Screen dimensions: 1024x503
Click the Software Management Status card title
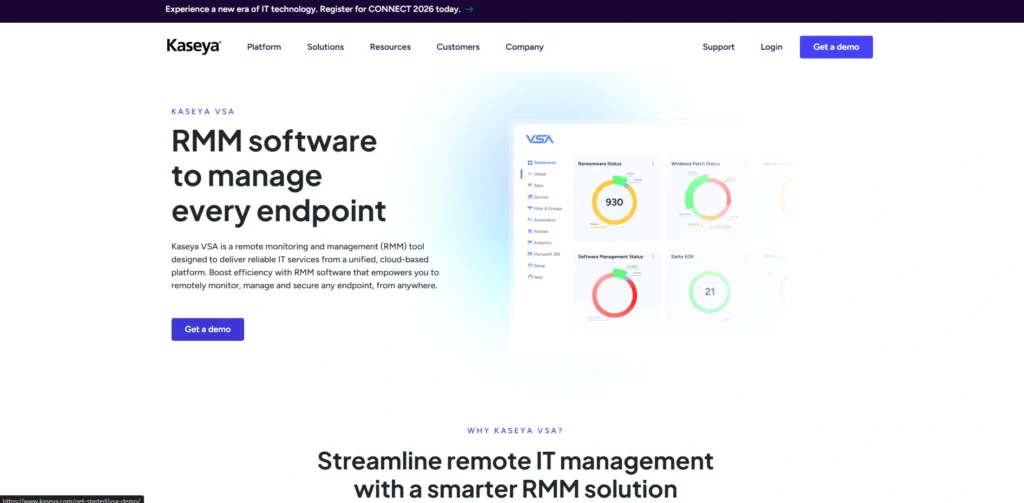pyautogui.click(x=611, y=257)
